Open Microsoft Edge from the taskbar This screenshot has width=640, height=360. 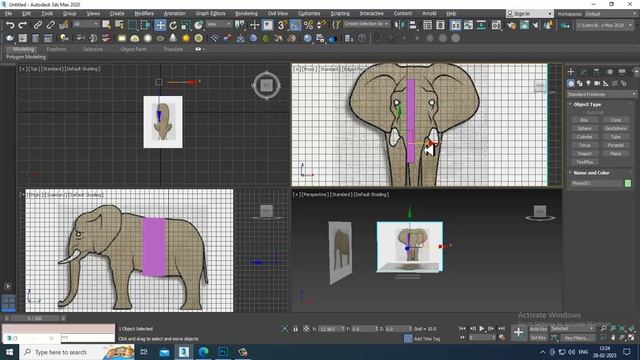(x=203, y=352)
